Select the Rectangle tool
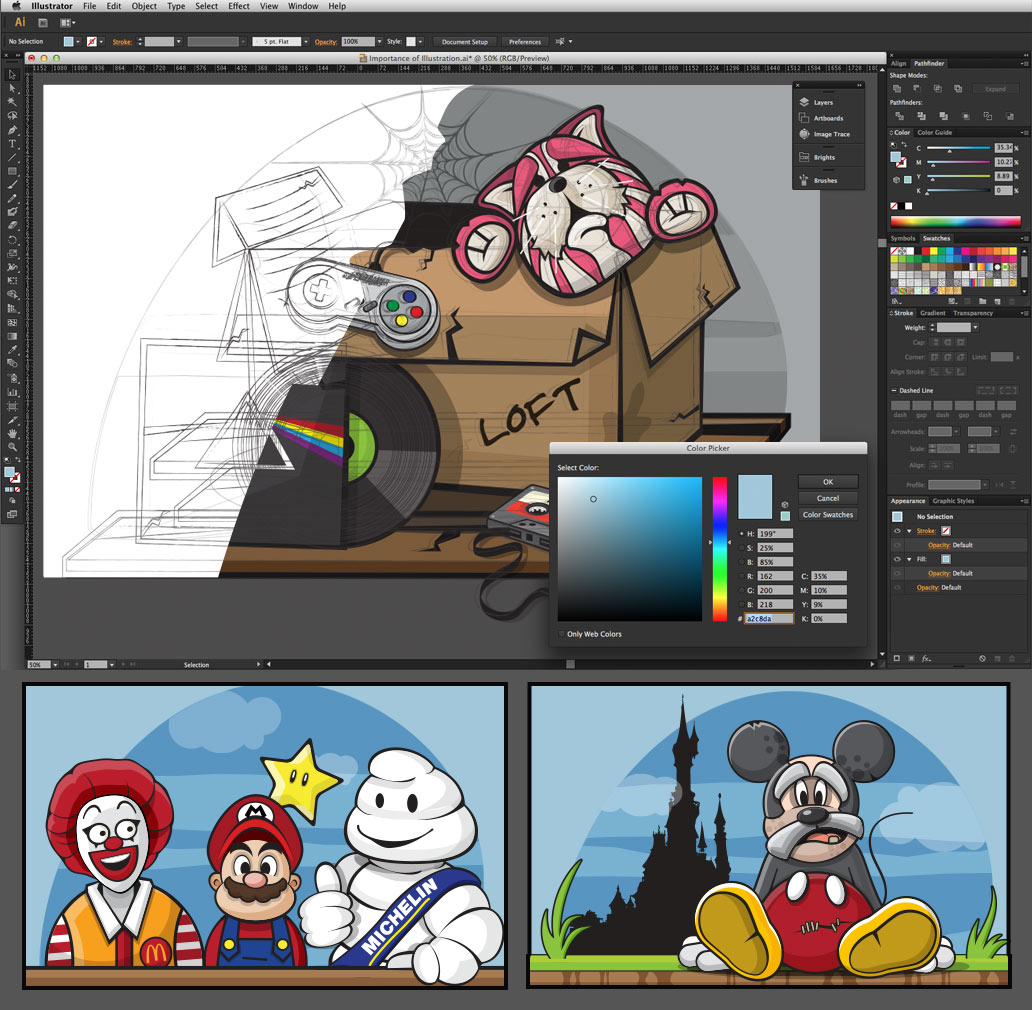This screenshot has width=1032, height=1010. (12, 171)
